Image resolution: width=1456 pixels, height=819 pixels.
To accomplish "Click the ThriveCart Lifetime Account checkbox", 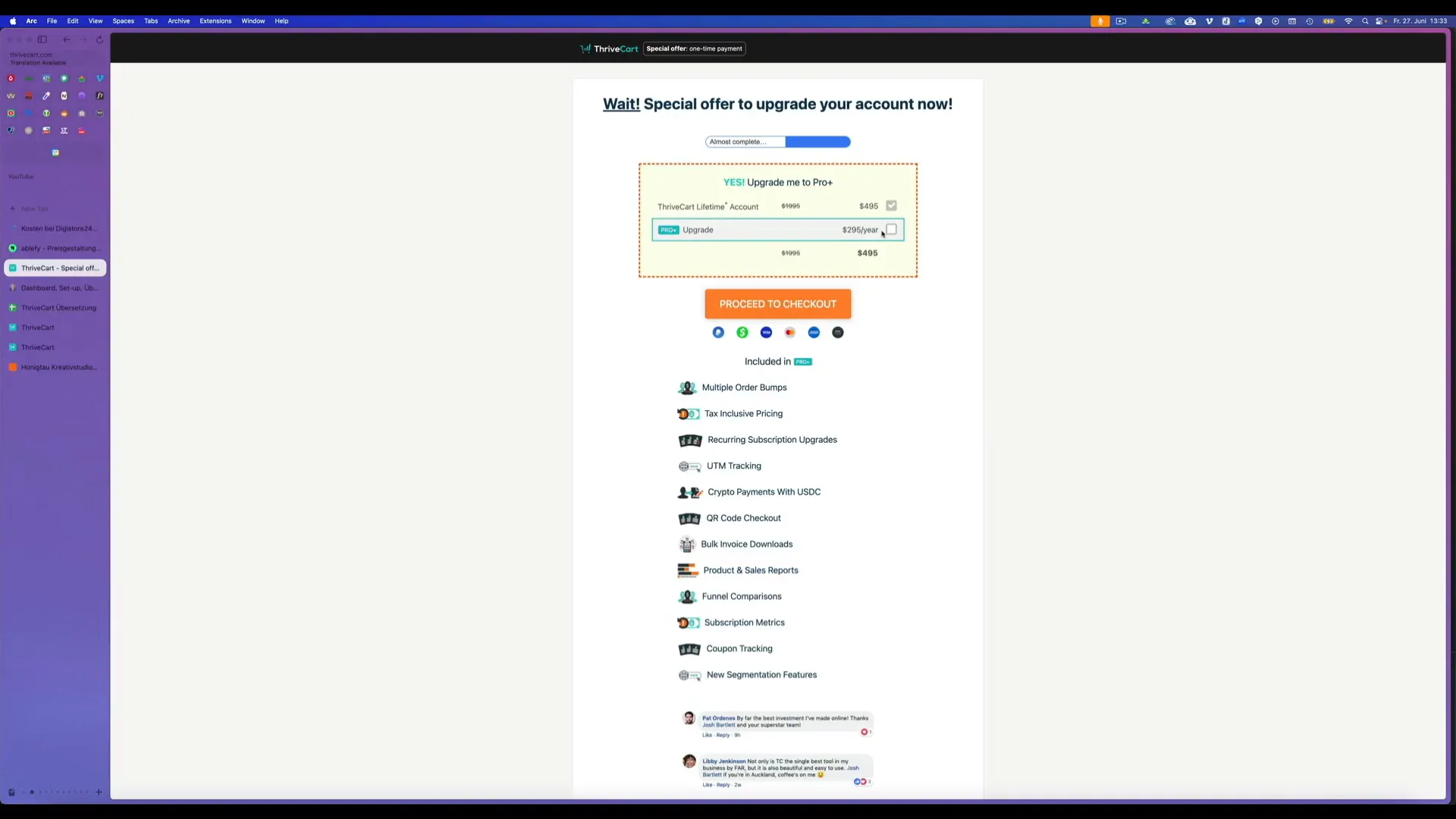I will coord(892,206).
